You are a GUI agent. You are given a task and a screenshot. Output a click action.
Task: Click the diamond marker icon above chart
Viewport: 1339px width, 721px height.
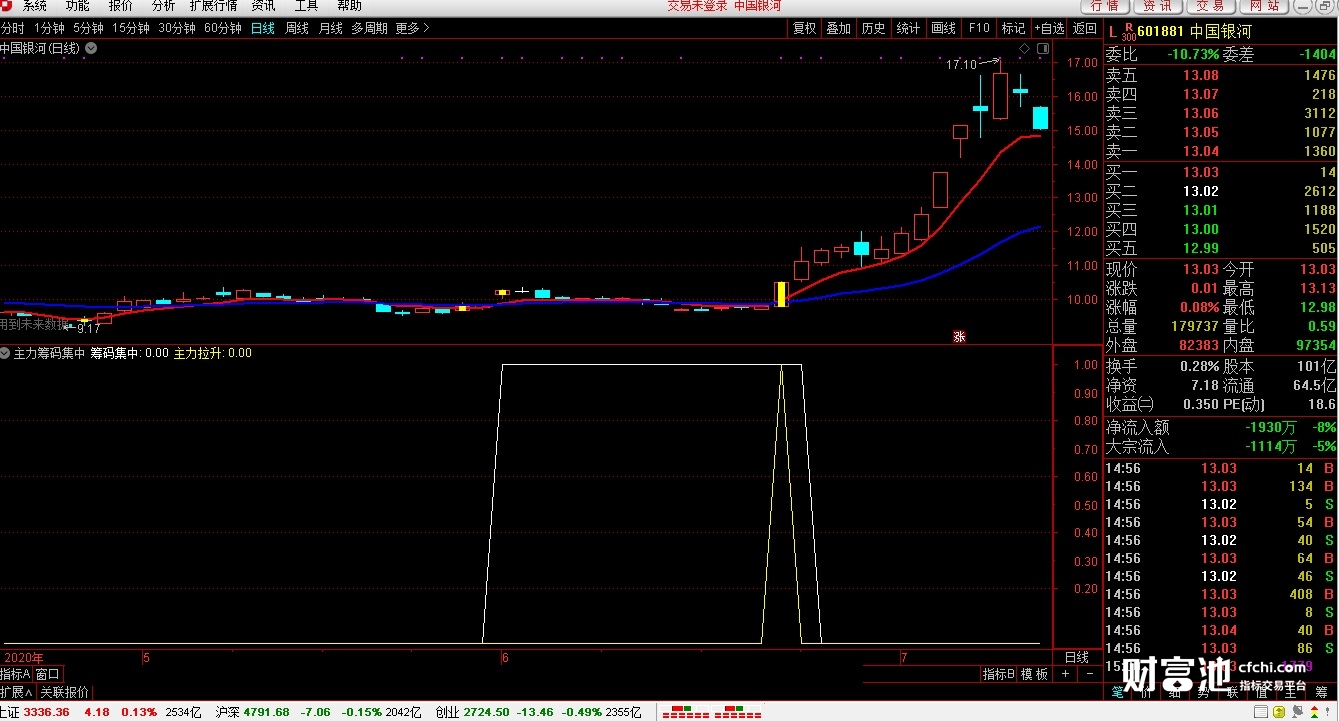pos(1024,48)
